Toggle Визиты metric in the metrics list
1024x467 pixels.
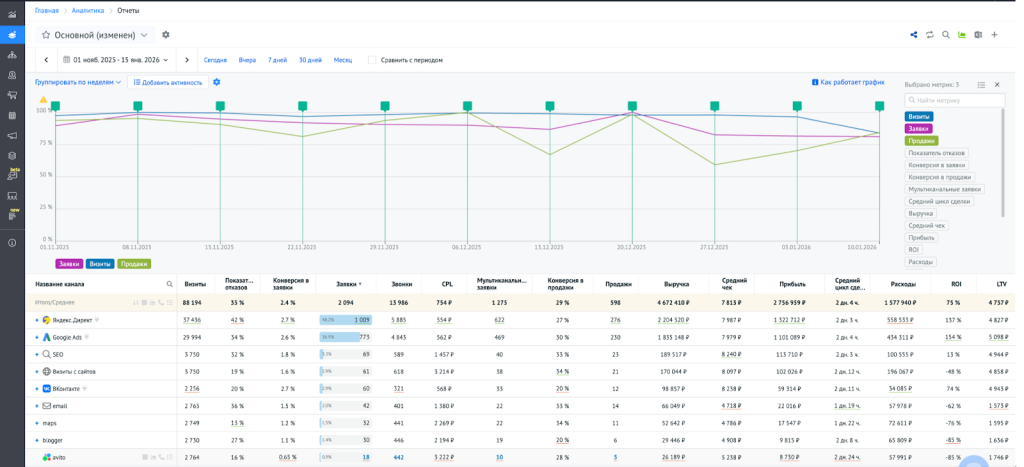point(919,117)
